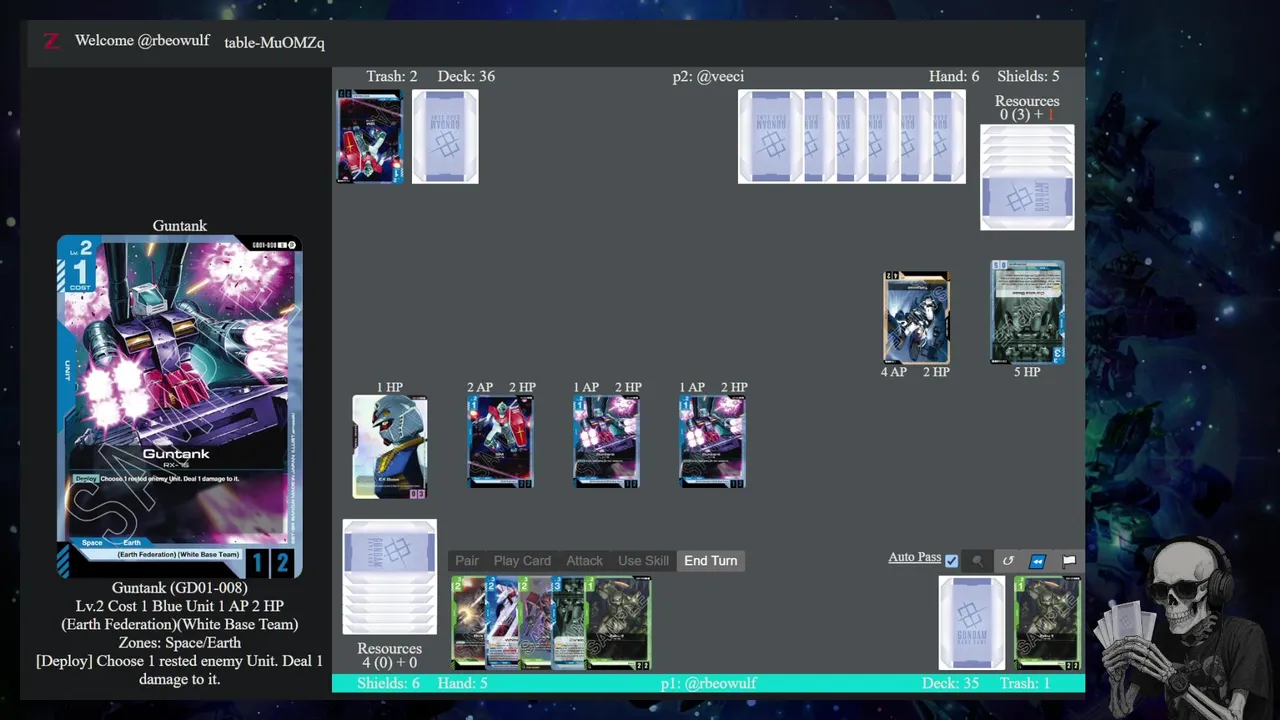Click the End Turn button
1280x720 pixels.
click(711, 561)
